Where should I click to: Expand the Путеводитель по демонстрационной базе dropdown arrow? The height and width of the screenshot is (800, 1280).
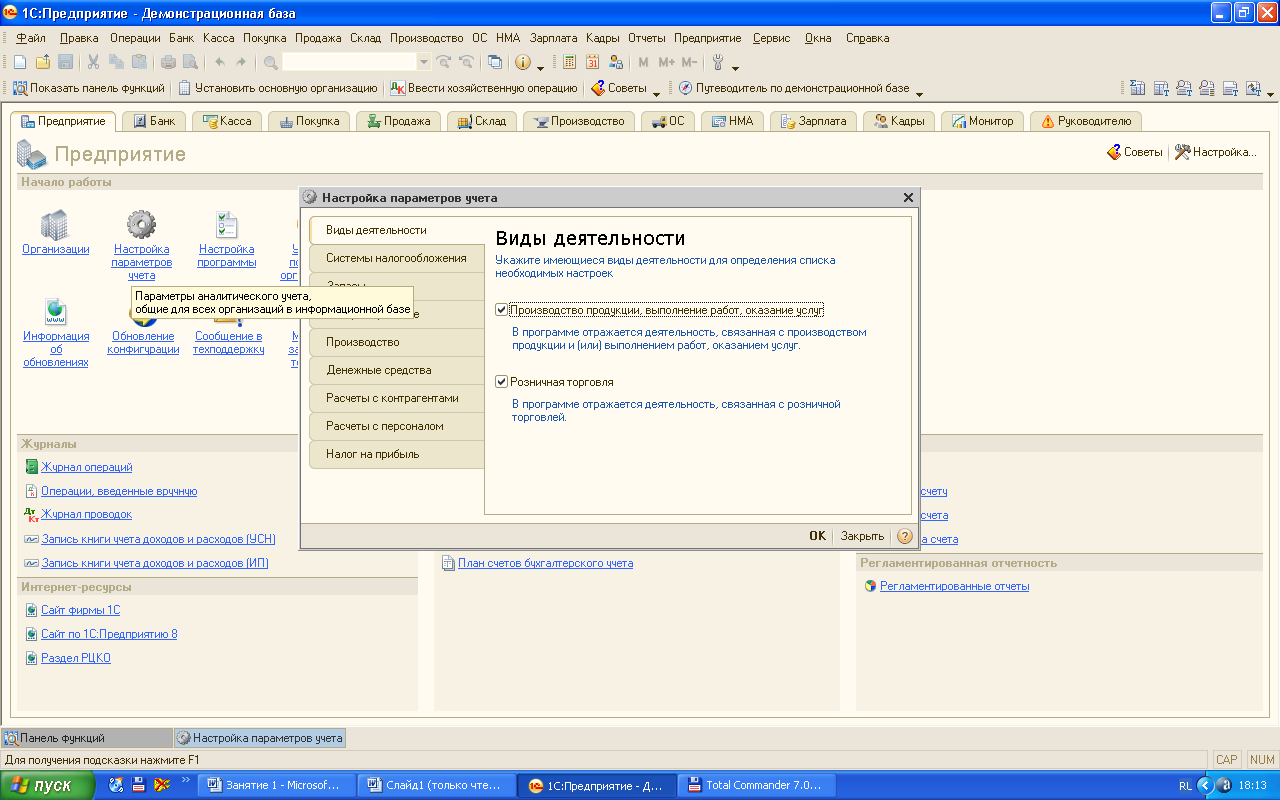coord(919,92)
